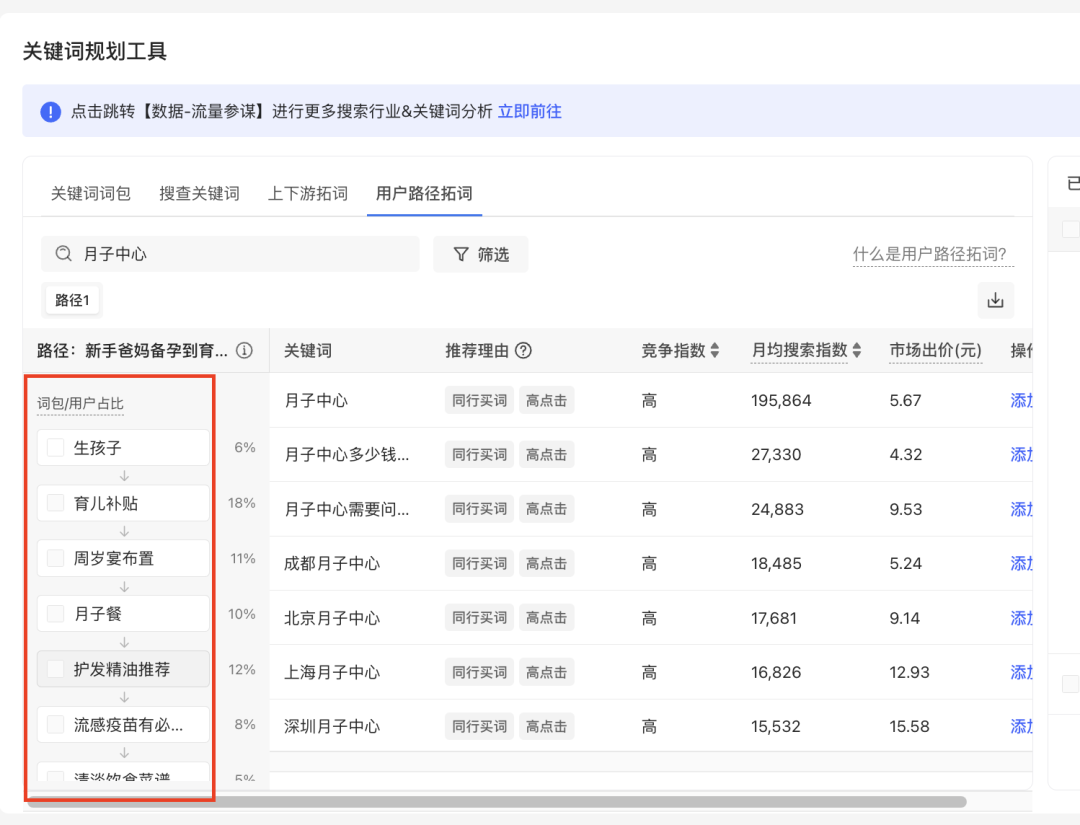
Task: Check the 育儿补贴 keyword pack checkbox
Action: tap(56, 503)
